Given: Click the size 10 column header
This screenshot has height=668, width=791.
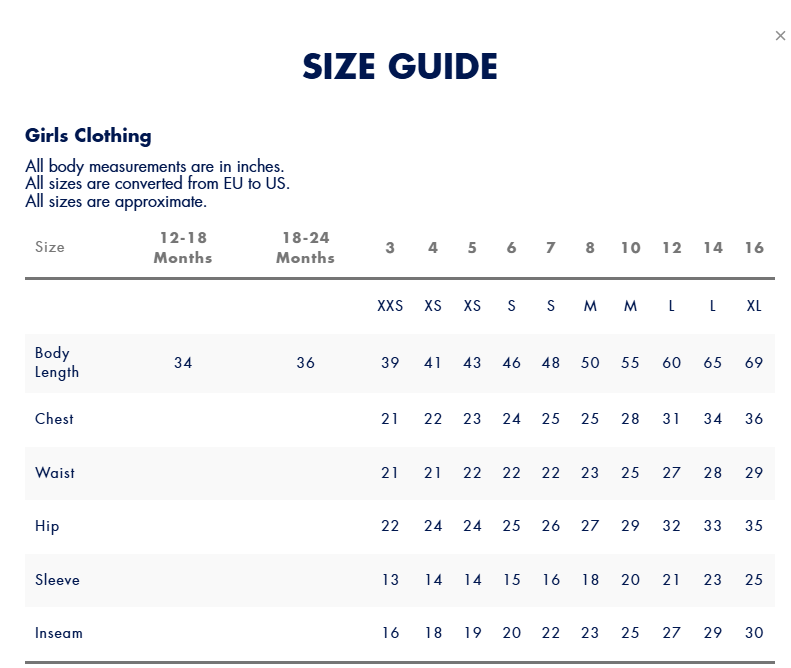Looking at the screenshot, I should click(630, 248).
